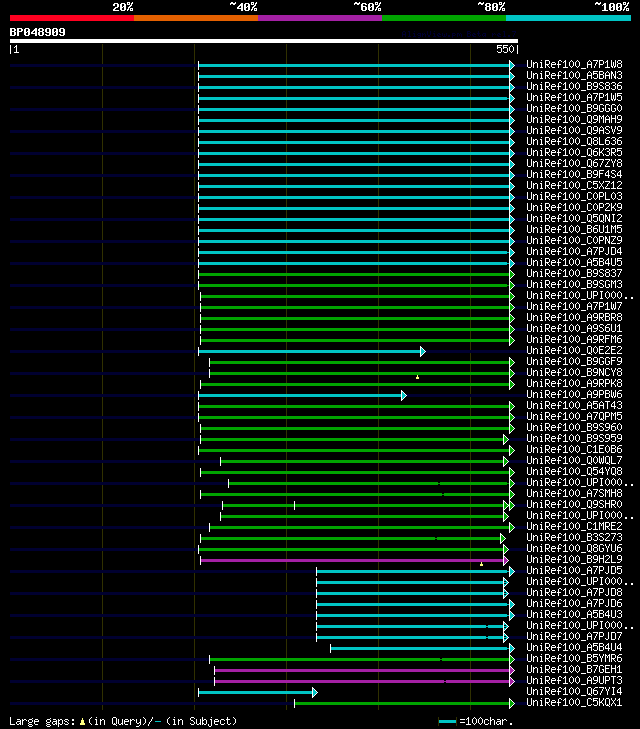Viewport: 640px width, 729px height.
Task: Click the UniRef100_B9NCY8 hit label
Action: tap(574, 372)
